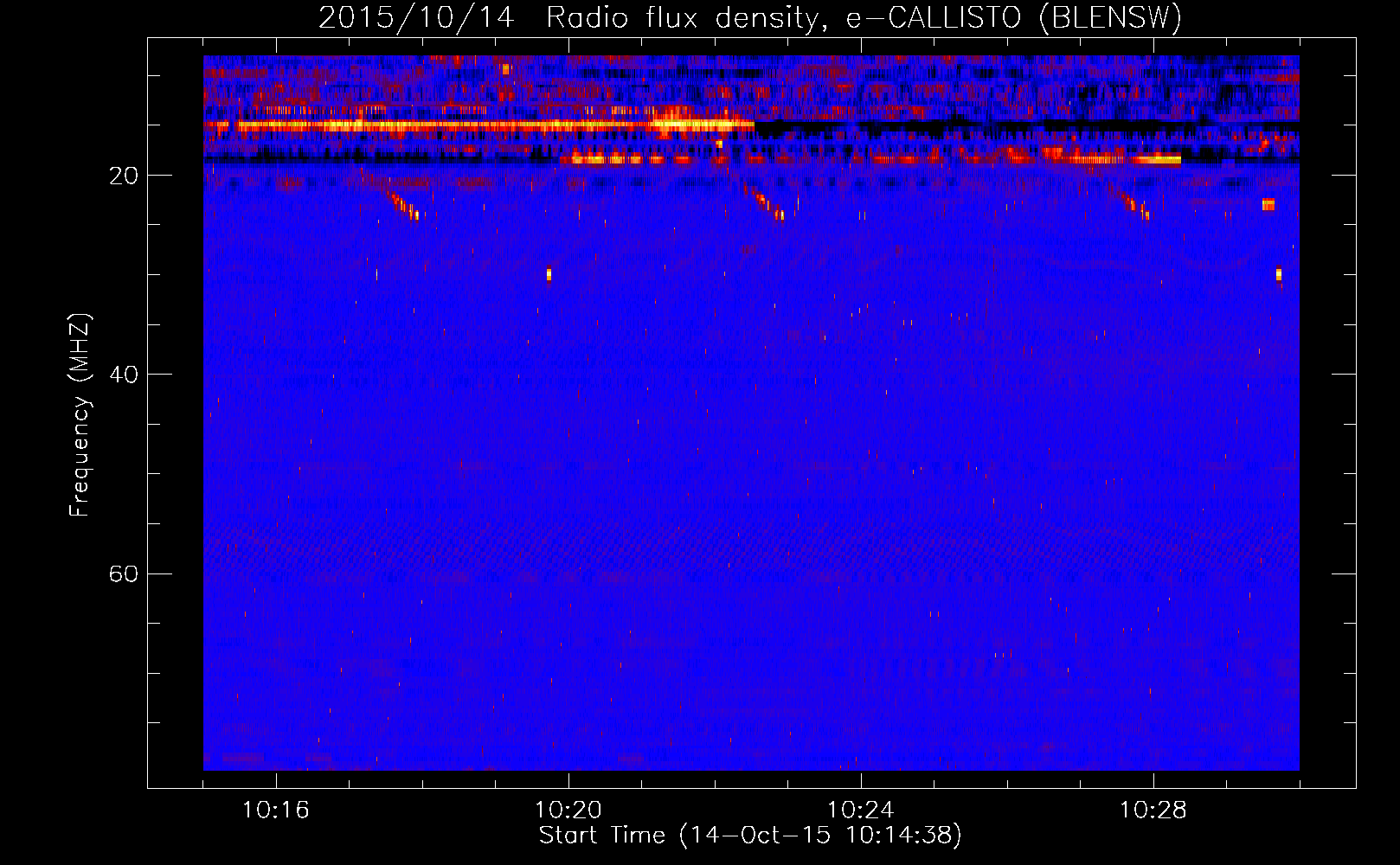Click the 20 MHz frequency tick label
The height and width of the screenshot is (865, 1400).
(x=124, y=176)
